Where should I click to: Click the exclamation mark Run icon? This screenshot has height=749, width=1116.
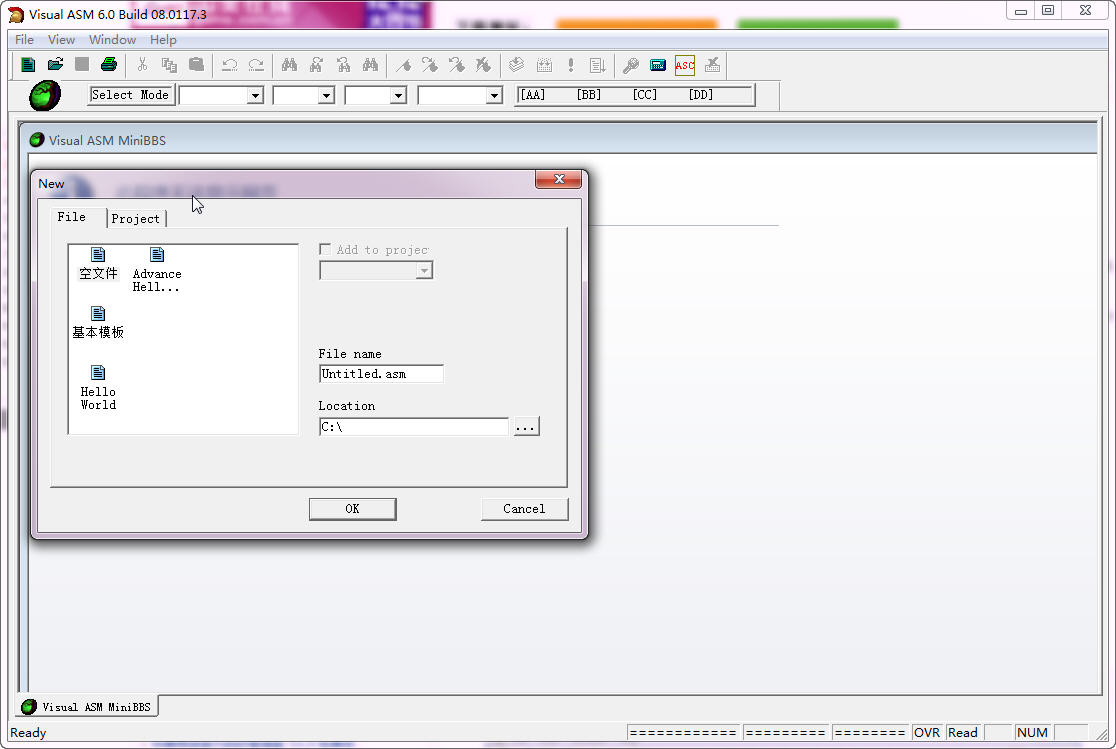[x=571, y=65]
